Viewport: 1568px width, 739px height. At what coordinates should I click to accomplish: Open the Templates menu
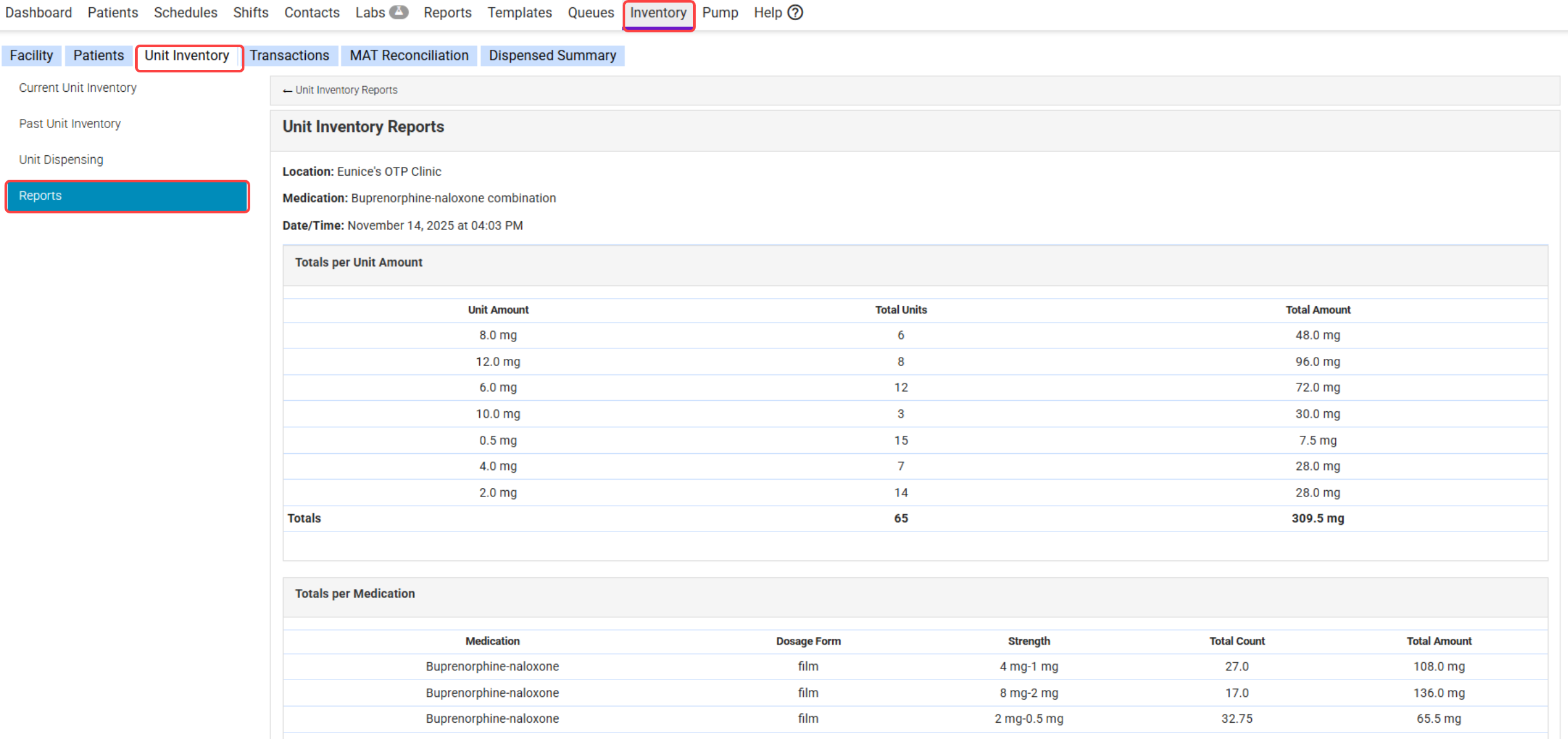(519, 12)
